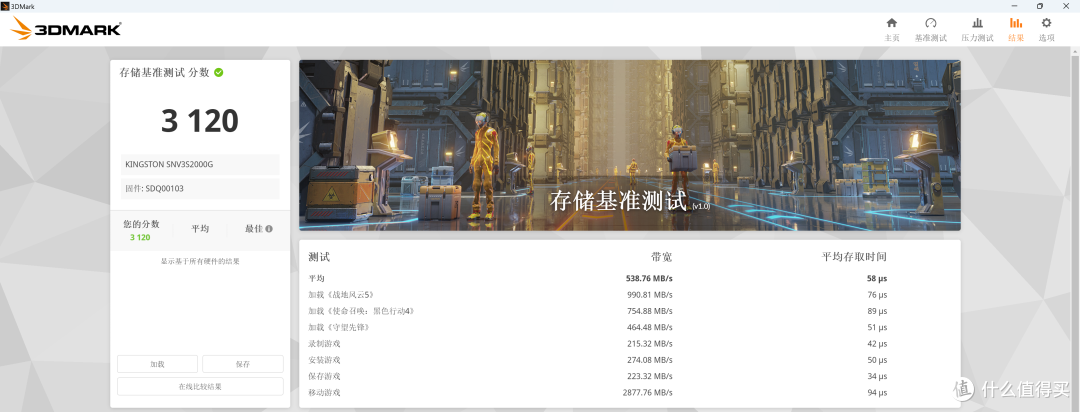Click the main vertical scrollbar
The width and height of the screenshot is (1080, 412).
(1075, 229)
